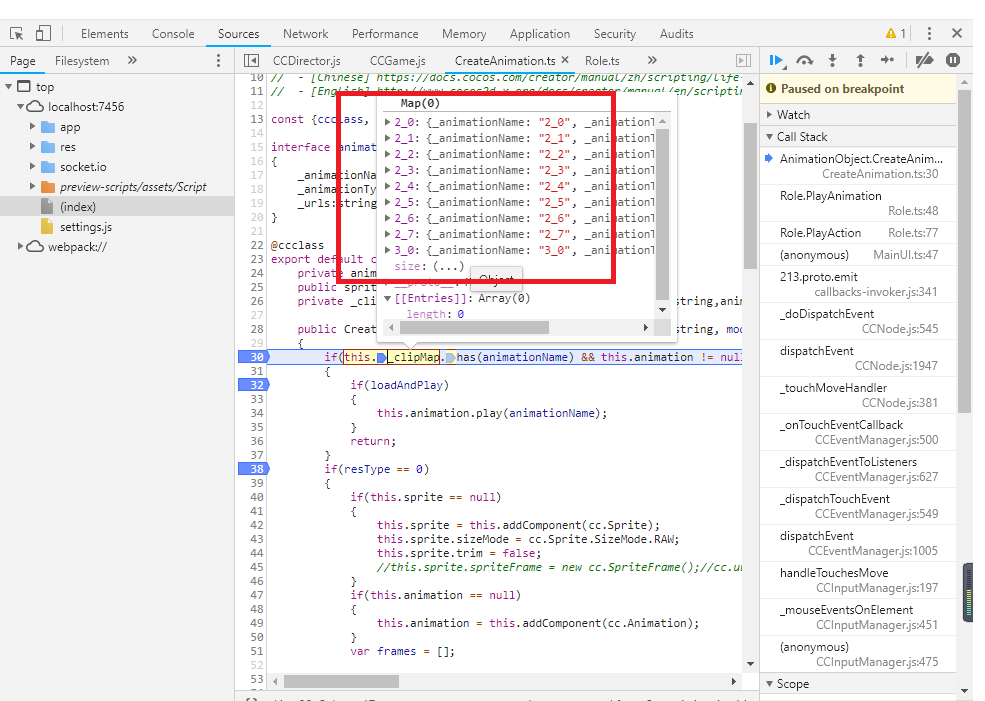This screenshot has width=985, height=701.
Task: Select the settings.js file in tree
Action: (x=86, y=227)
